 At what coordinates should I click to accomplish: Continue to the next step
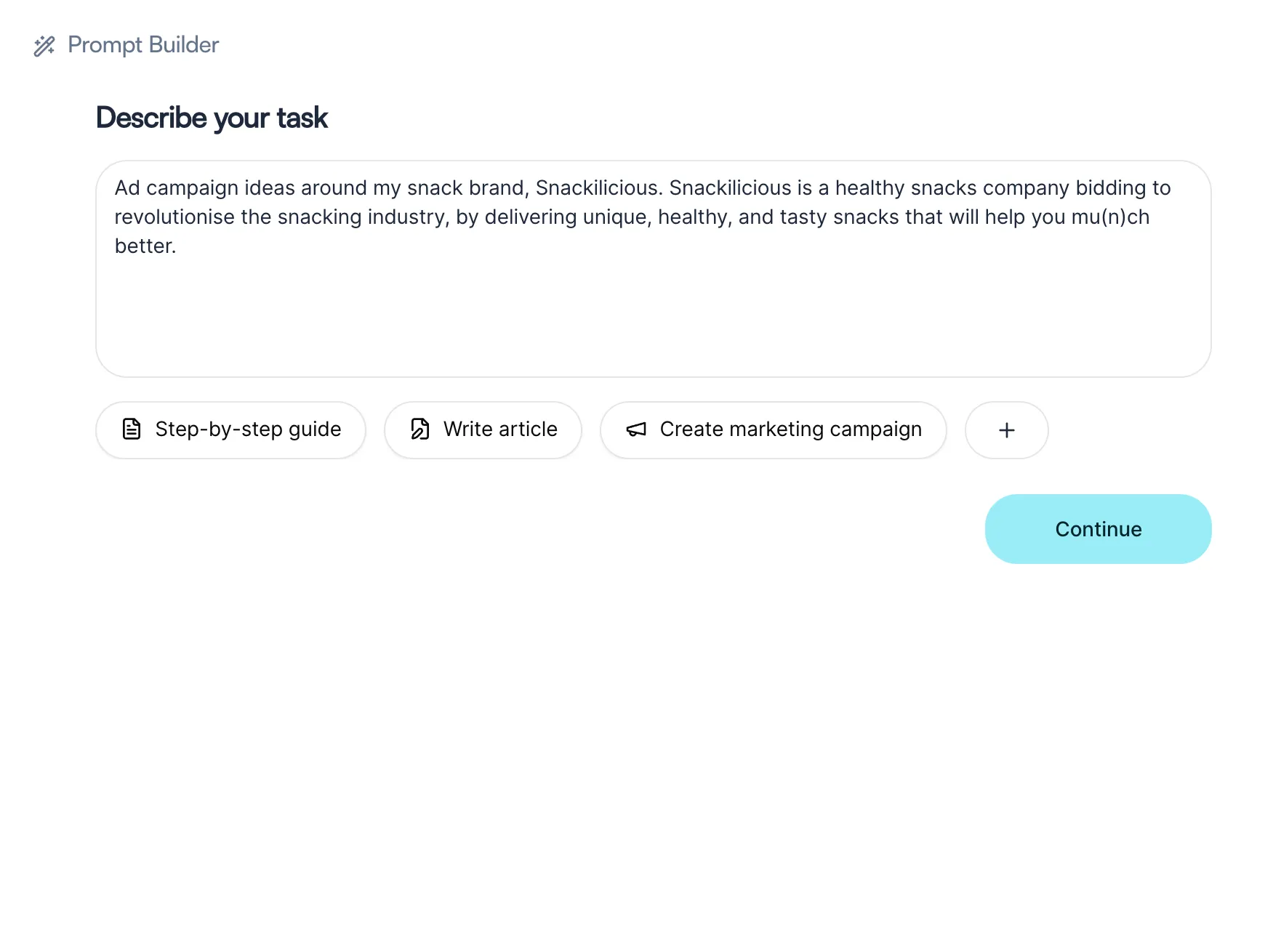click(1098, 529)
